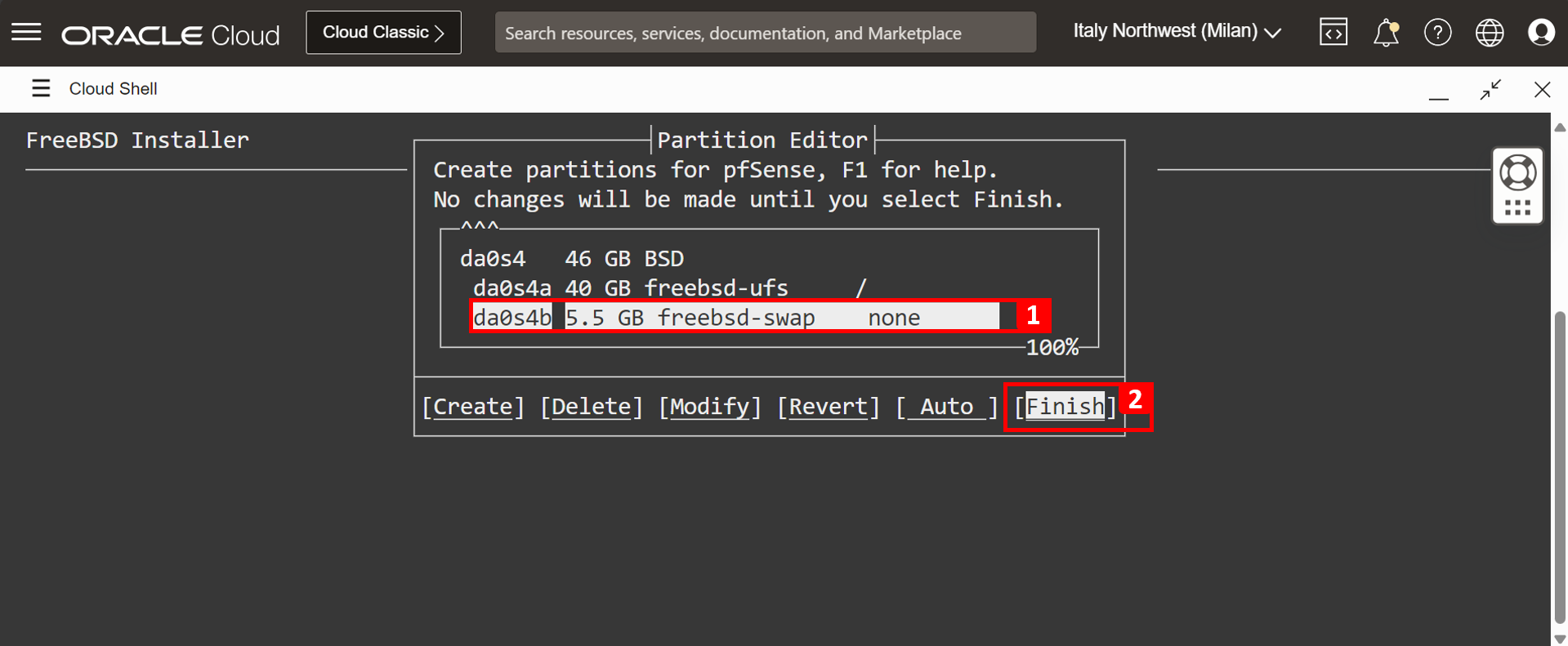Click the Cloud Shell panel title
The image size is (1568, 646).
[x=113, y=88]
